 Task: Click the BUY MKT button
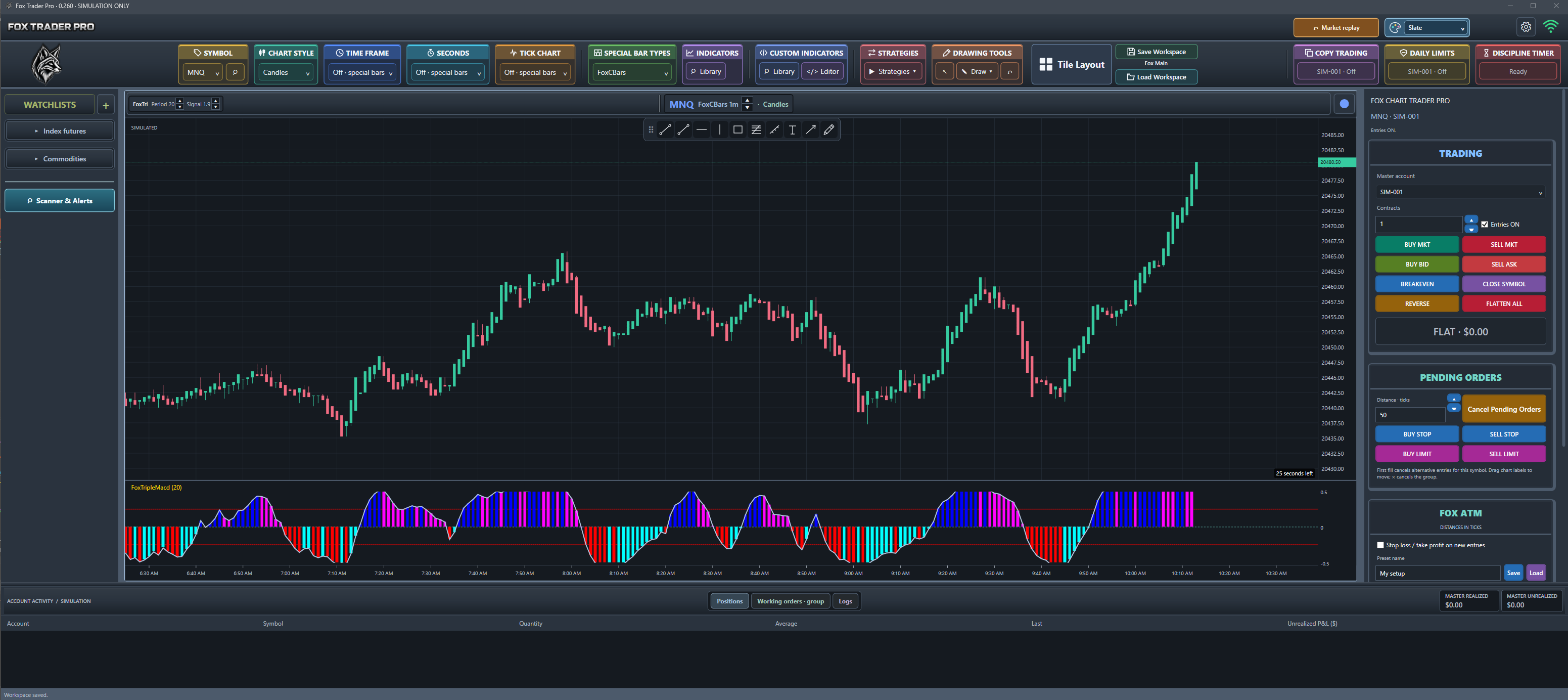click(1417, 244)
